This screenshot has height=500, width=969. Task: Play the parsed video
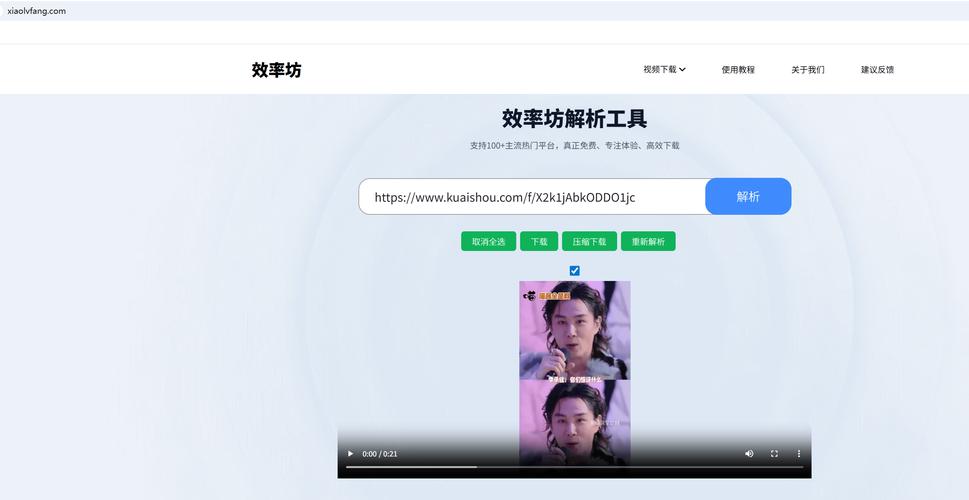pos(350,453)
